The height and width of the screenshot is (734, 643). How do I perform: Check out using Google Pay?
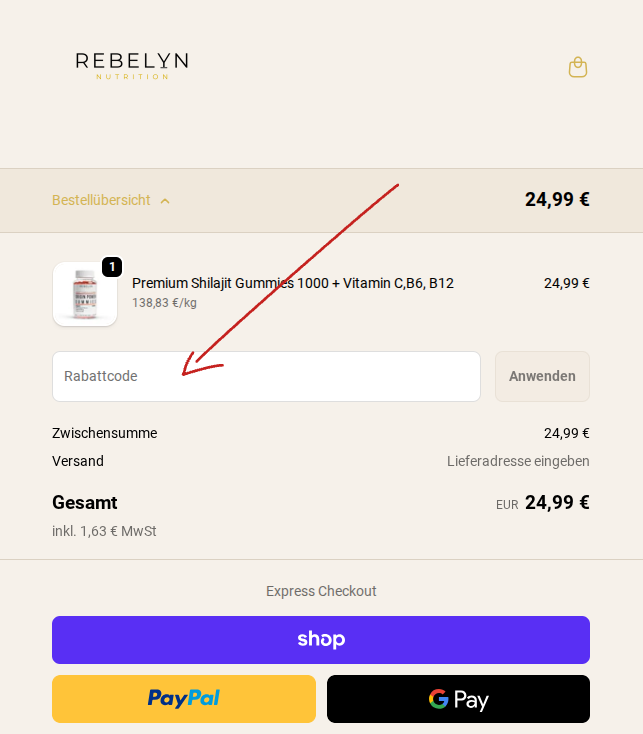click(458, 699)
